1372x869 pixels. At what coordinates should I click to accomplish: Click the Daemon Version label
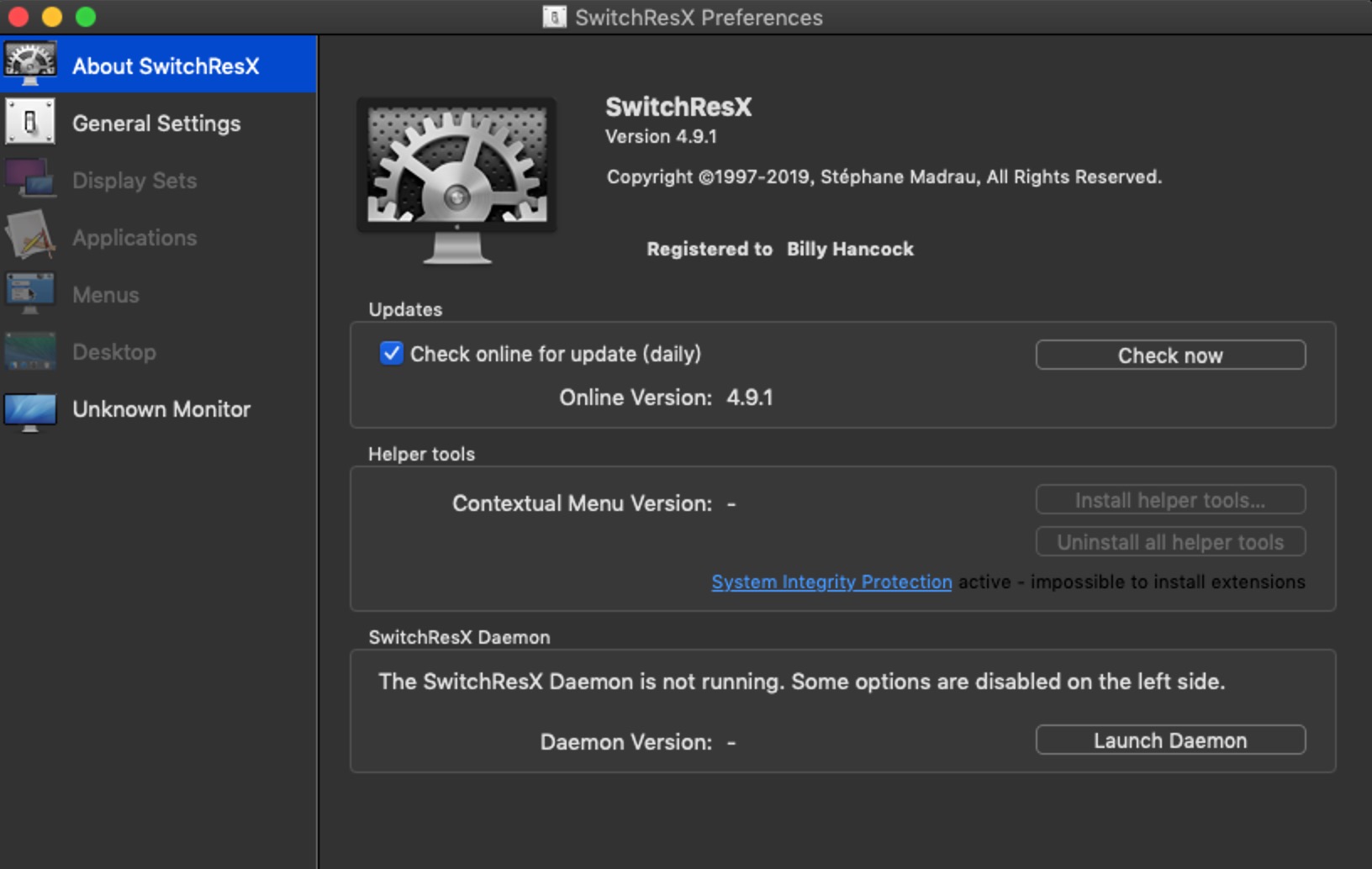coord(625,741)
